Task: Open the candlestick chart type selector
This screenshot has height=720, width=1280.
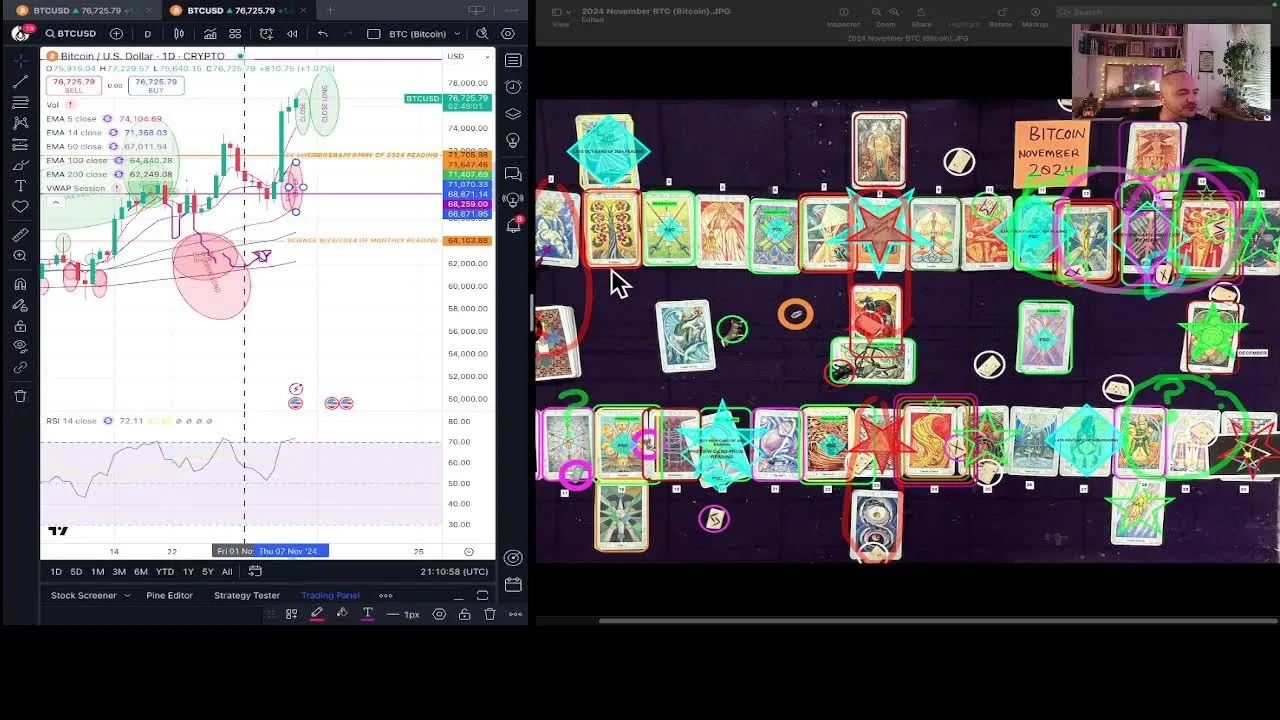Action: pyautogui.click(x=179, y=34)
